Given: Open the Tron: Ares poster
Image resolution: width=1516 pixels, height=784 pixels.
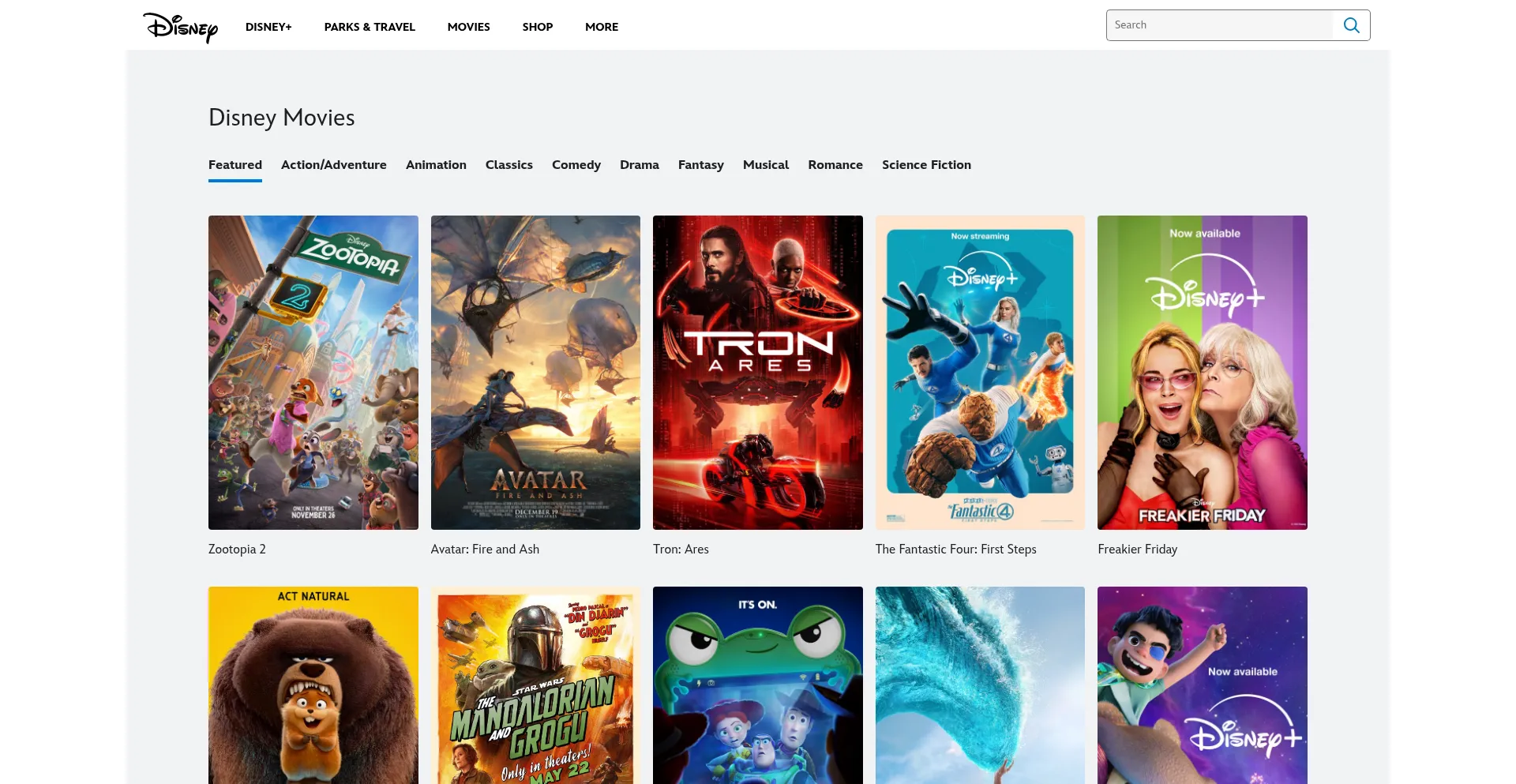Looking at the screenshot, I should click(757, 372).
